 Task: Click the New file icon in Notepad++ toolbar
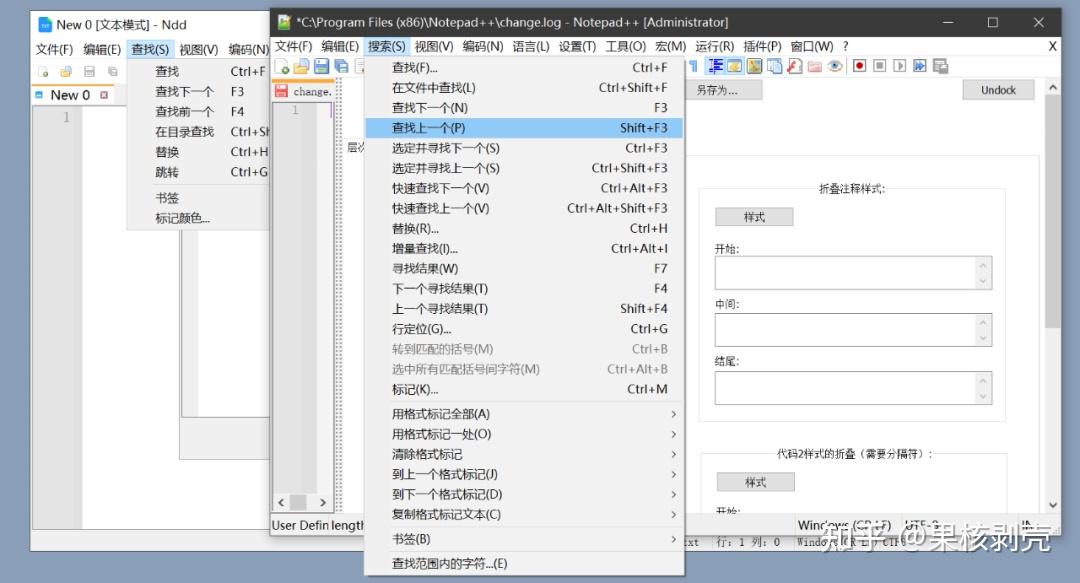(282, 66)
